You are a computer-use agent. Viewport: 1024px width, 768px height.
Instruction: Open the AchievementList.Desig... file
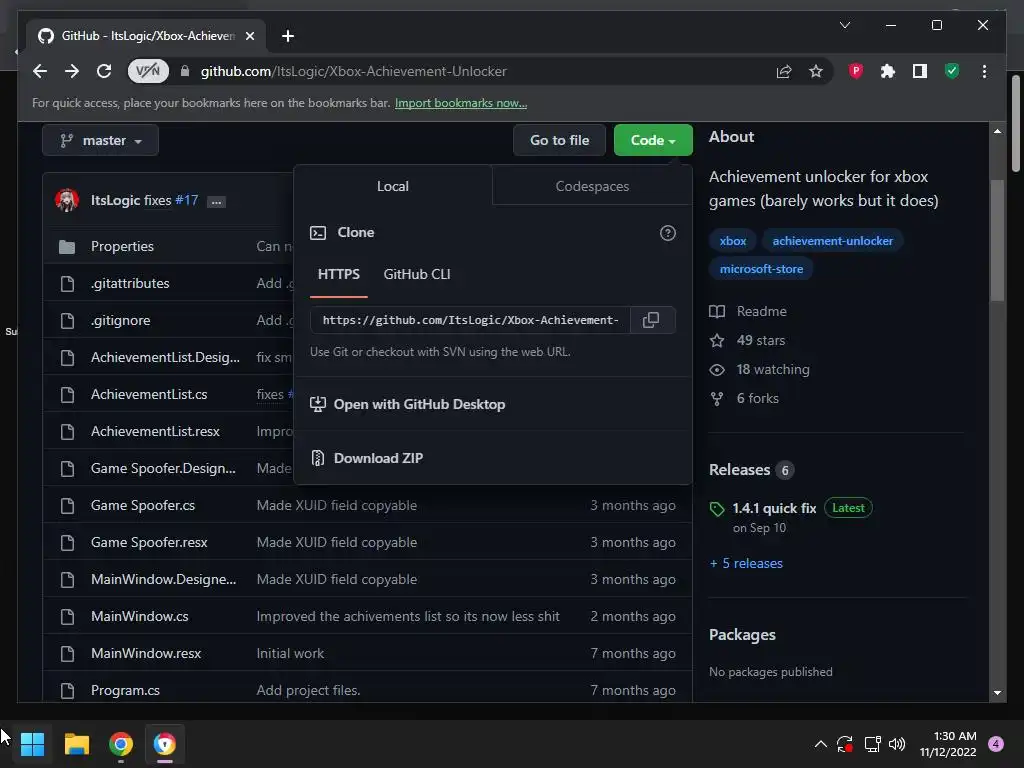pos(165,357)
